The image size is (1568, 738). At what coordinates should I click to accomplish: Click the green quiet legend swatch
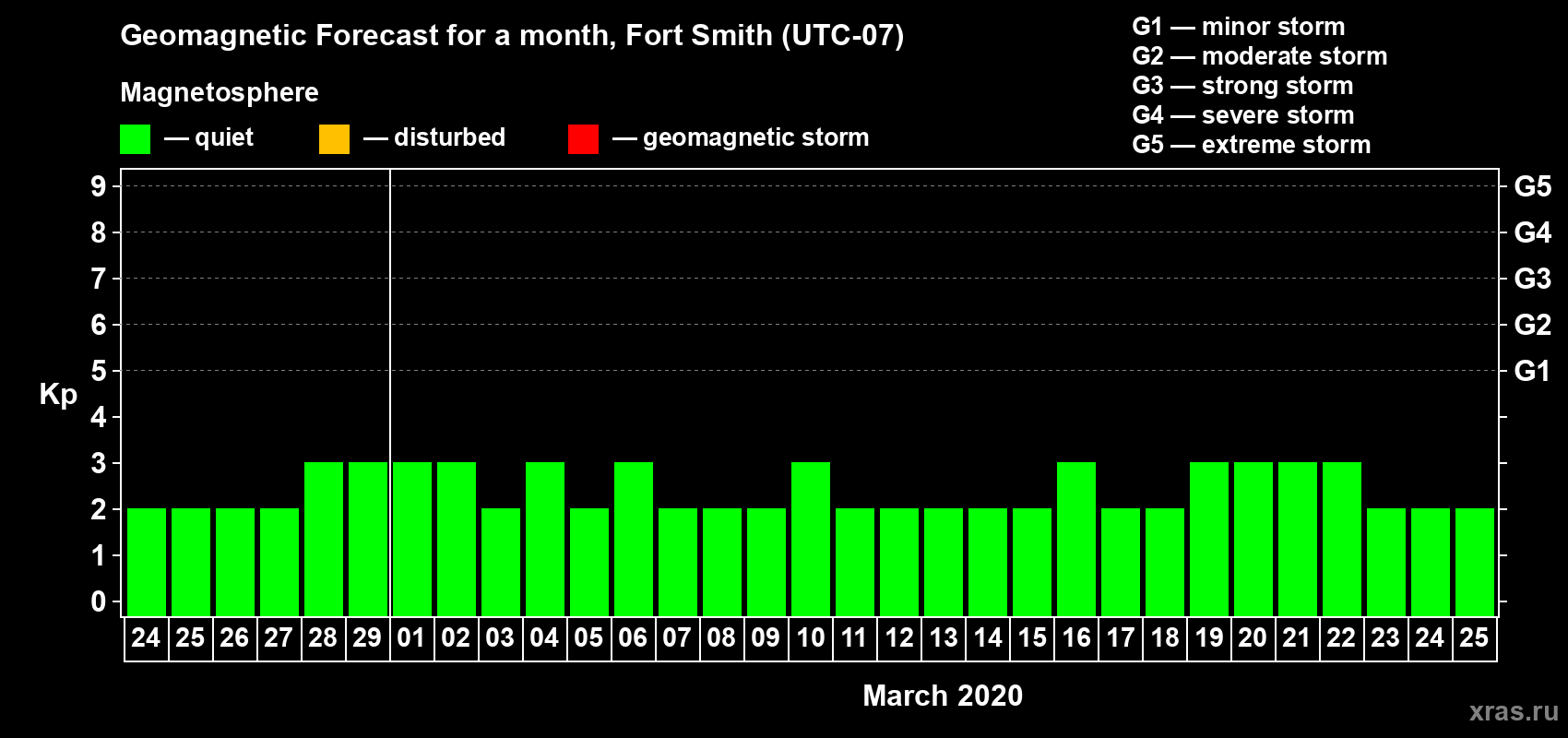(135, 139)
